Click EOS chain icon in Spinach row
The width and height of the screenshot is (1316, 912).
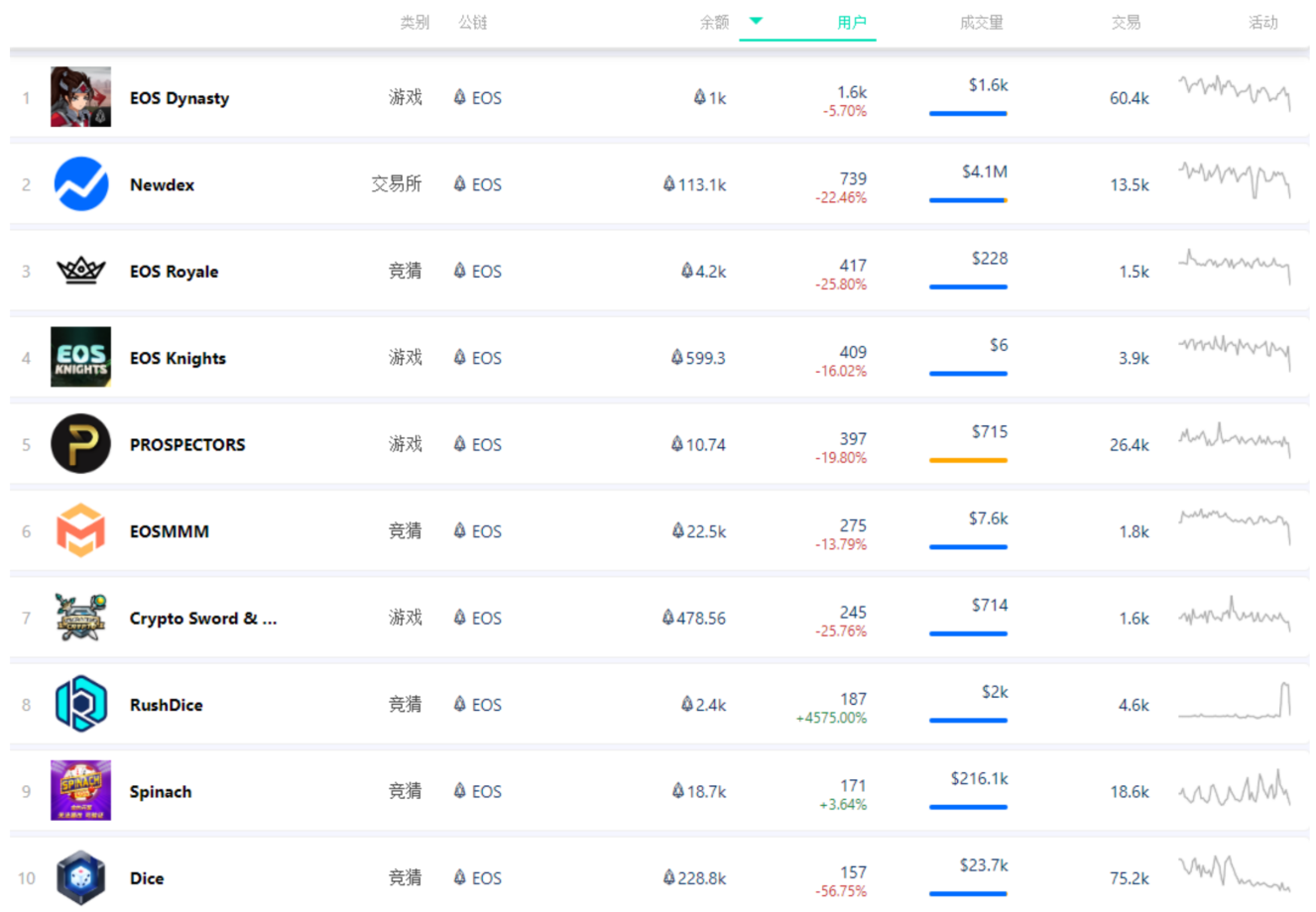pyautogui.click(x=459, y=790)
